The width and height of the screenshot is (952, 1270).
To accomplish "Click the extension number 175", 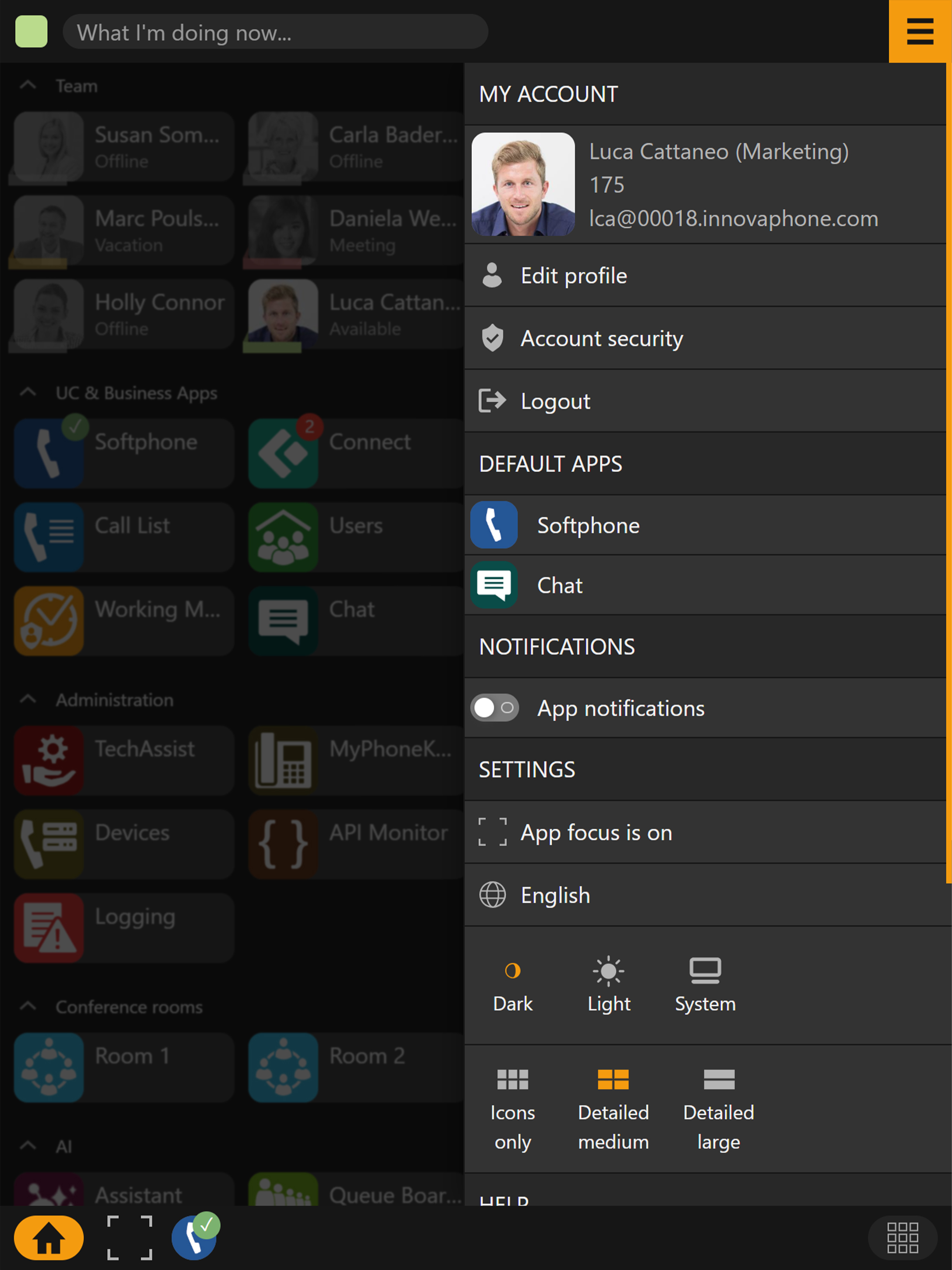I will 607,185.
